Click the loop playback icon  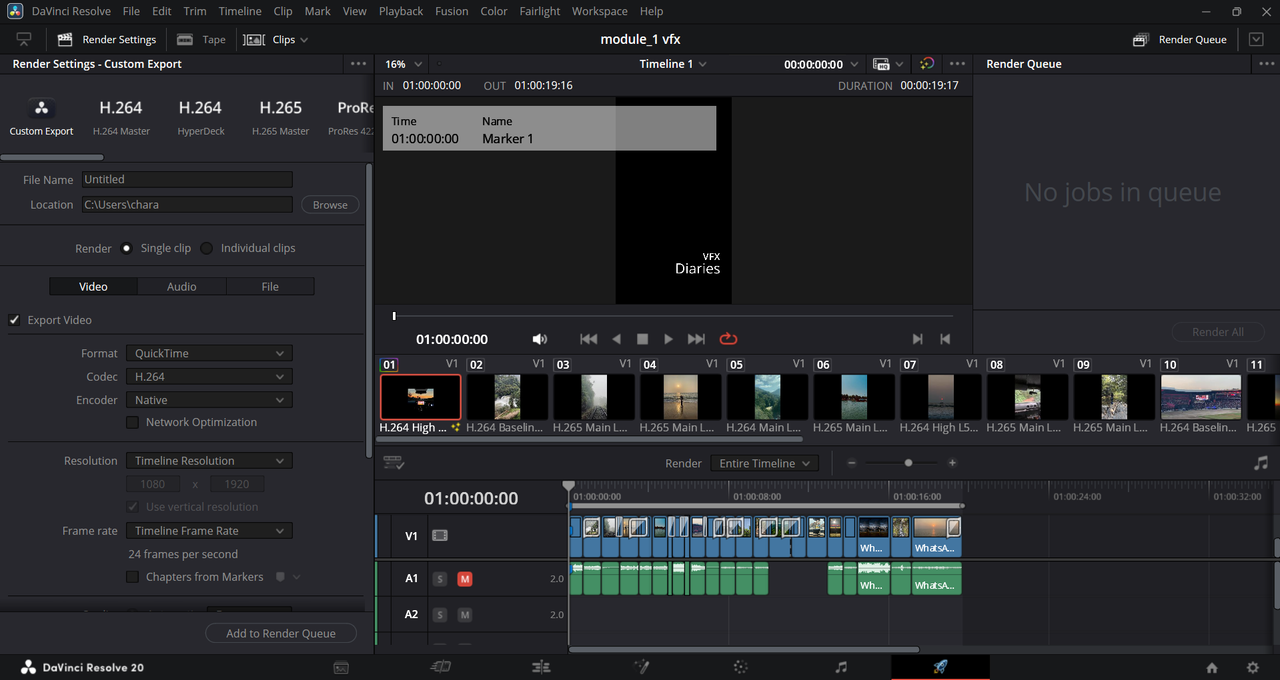tap(728, 339)
